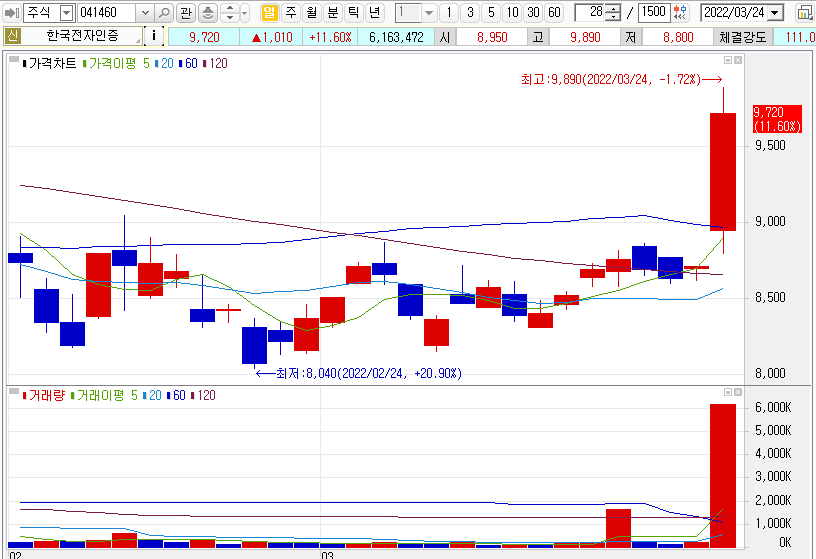816x559 pixels.
Task: Click the 최저:8,040 low annotation
Action: point(359,373)
